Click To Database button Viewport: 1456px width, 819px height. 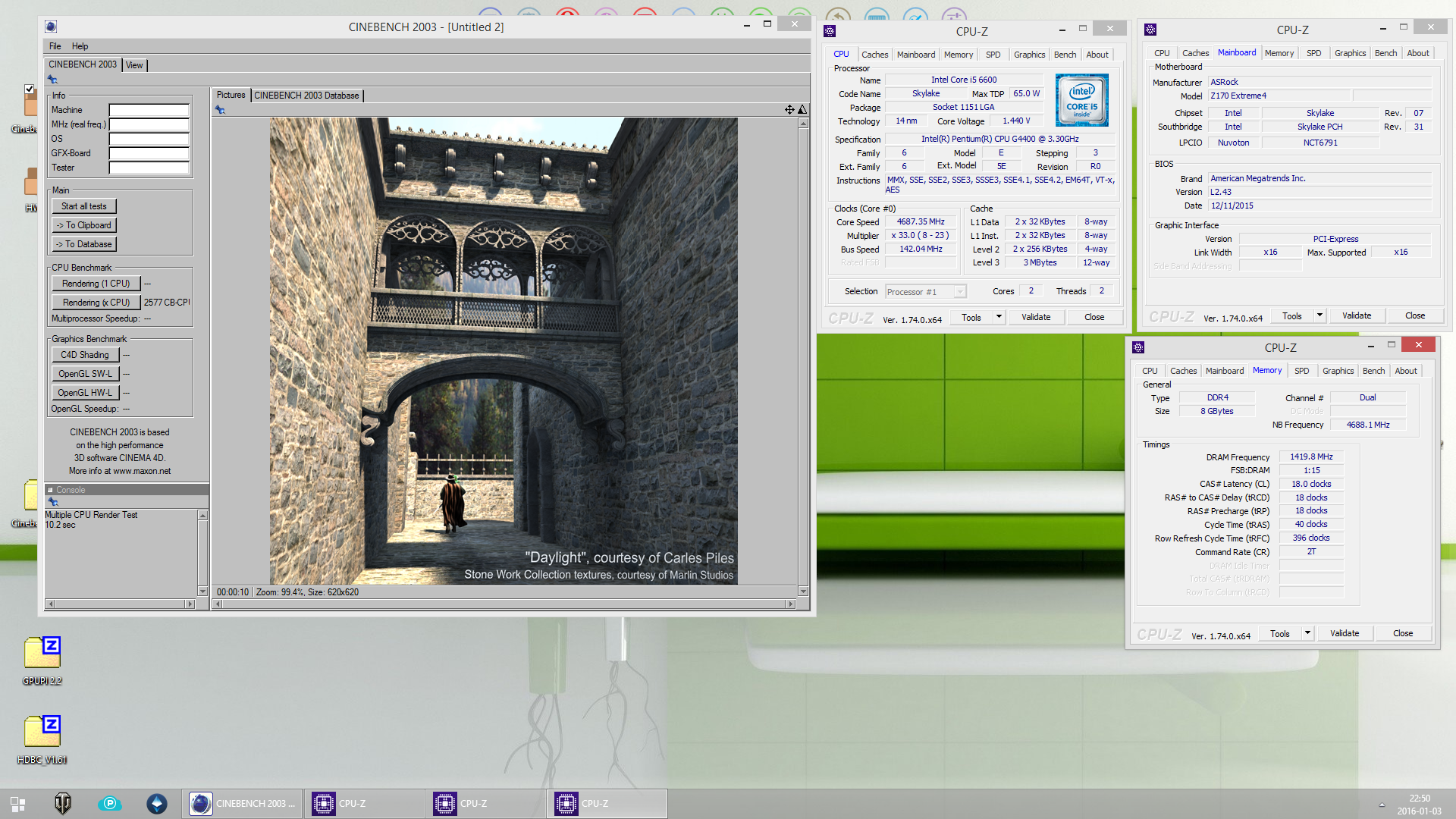84,244
